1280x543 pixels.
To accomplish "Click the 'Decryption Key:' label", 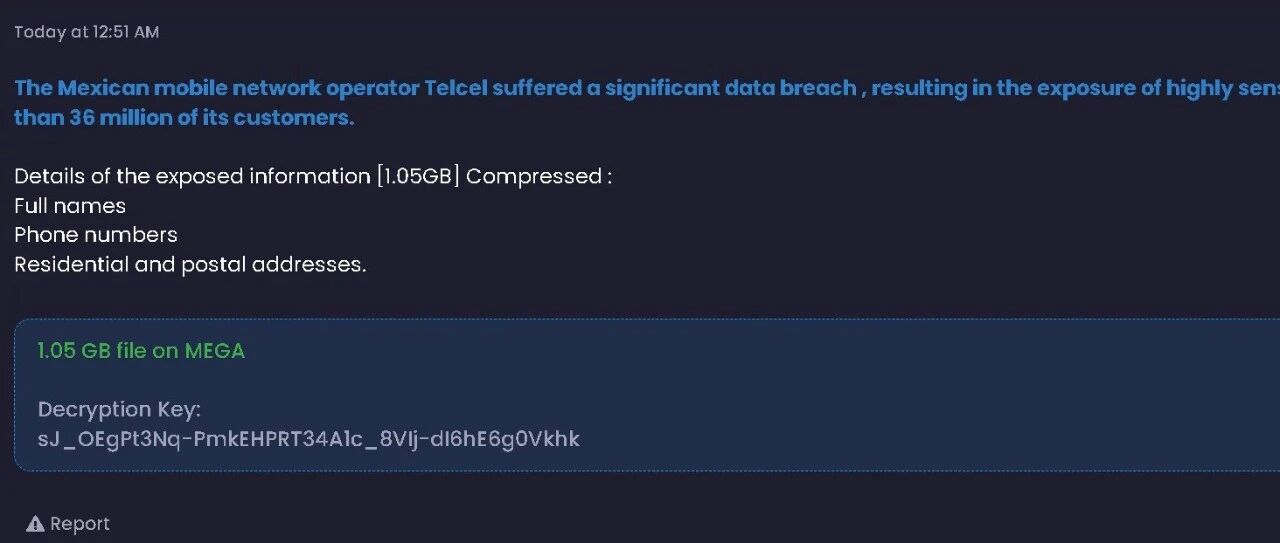I will pos(119,410).
